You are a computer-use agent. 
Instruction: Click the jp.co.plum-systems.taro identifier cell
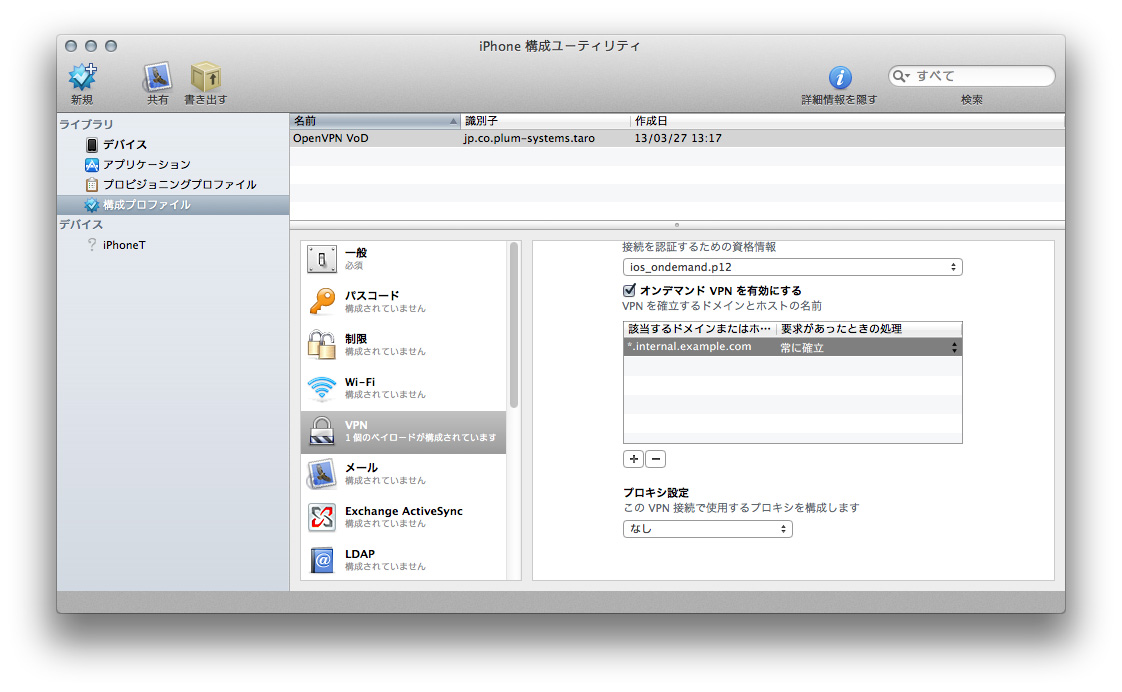(529, 138)
